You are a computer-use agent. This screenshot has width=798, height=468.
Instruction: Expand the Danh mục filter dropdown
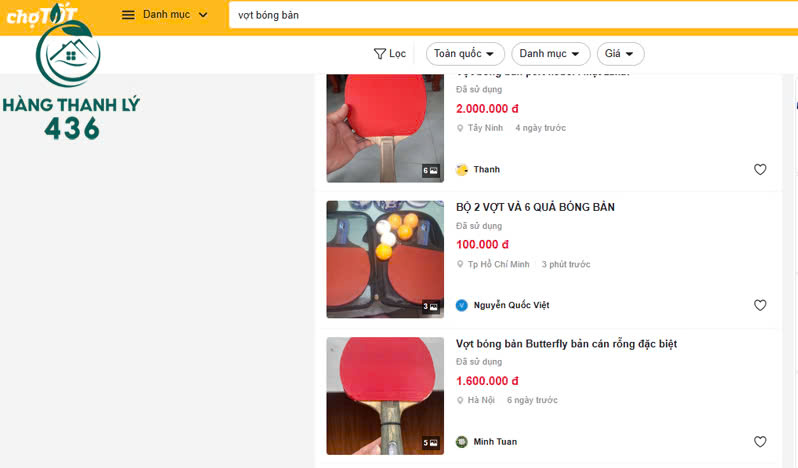[x=550, y=54]
